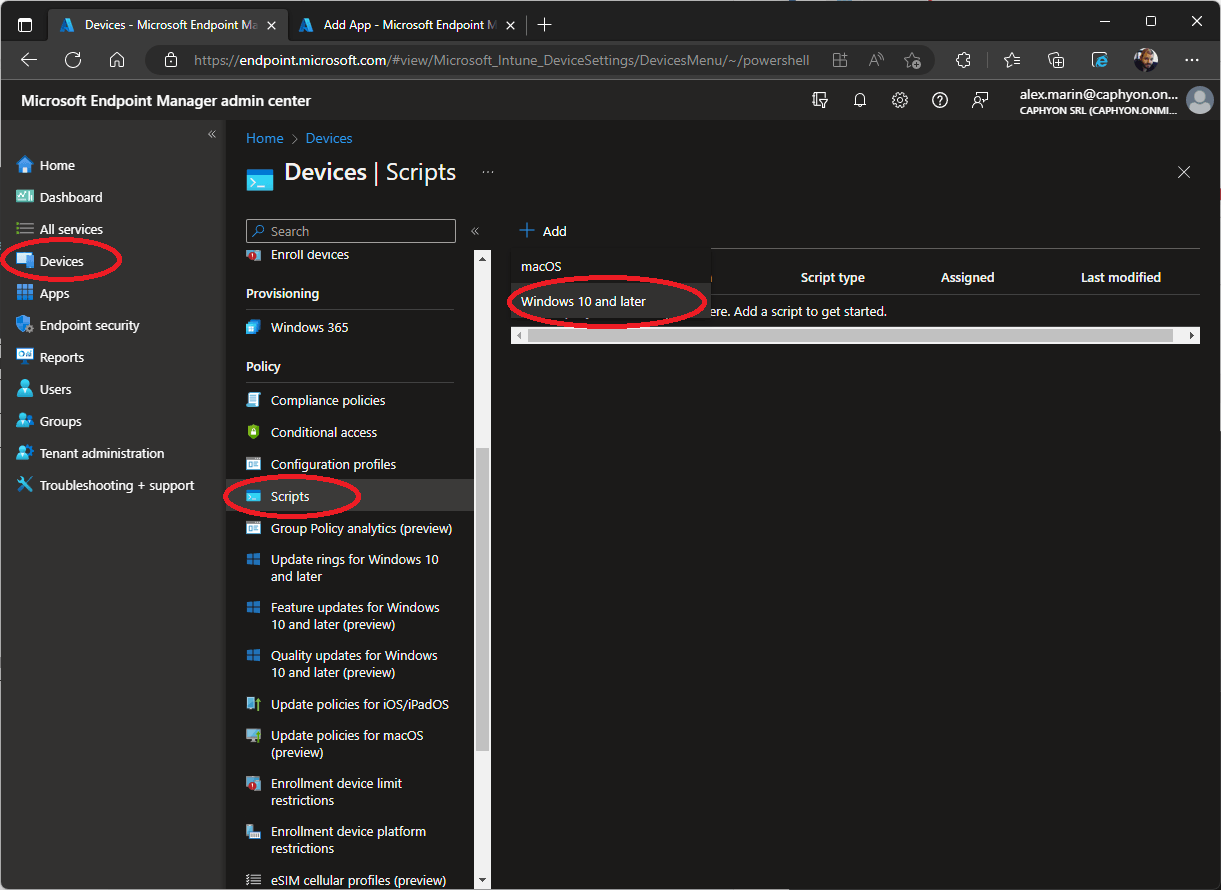1221x890 pixels.
Task: Sort by the Script type column
Action: tap(833, 277)
